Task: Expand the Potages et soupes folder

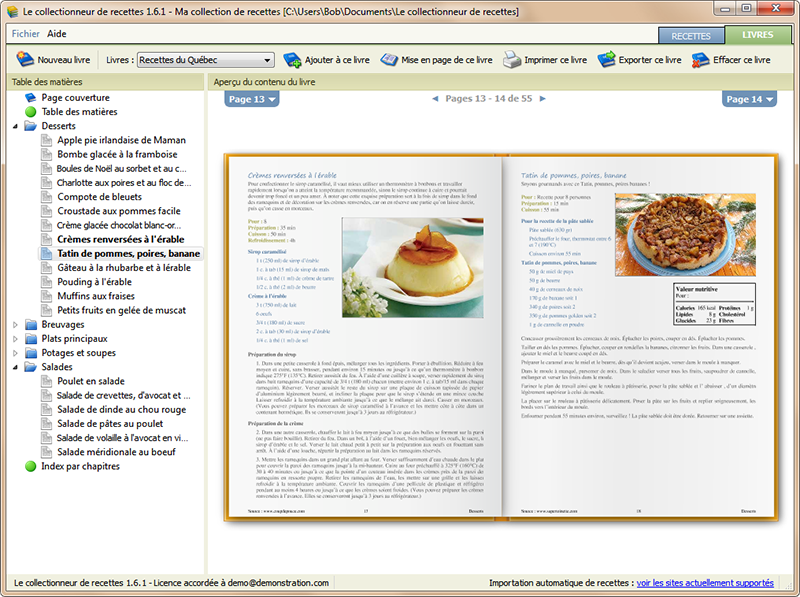Action: click(x=15, y=353)
